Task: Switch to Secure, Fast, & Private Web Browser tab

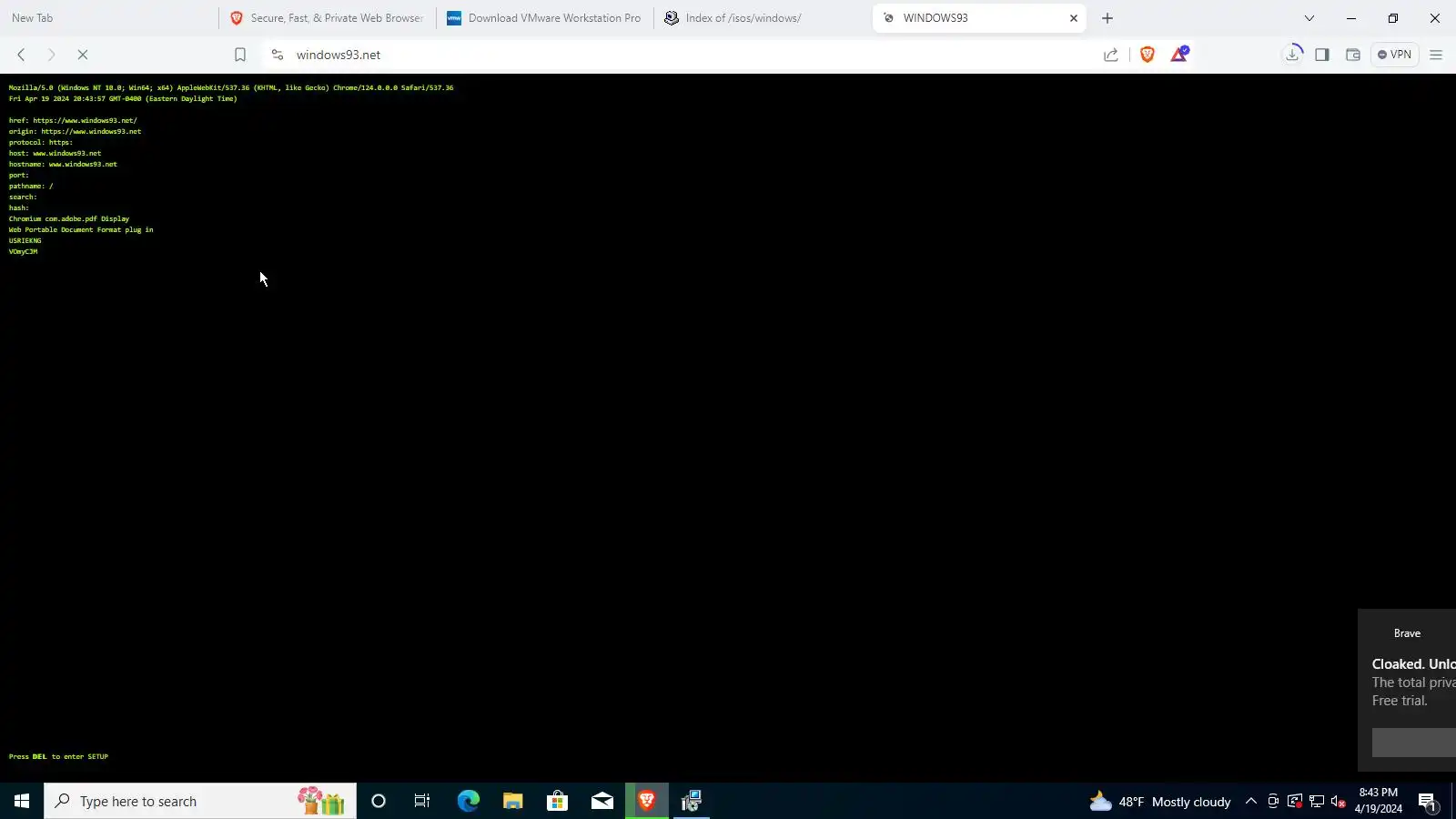Action: [x=328, y=18]
